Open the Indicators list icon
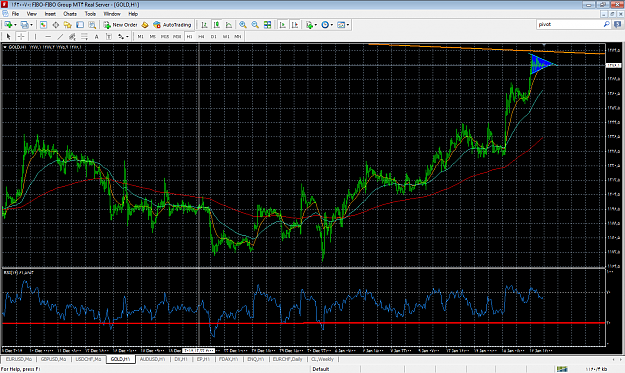Image resolution: width=625 pixels, height=373 pixels. pyautogui.click(x=309, y=25)
